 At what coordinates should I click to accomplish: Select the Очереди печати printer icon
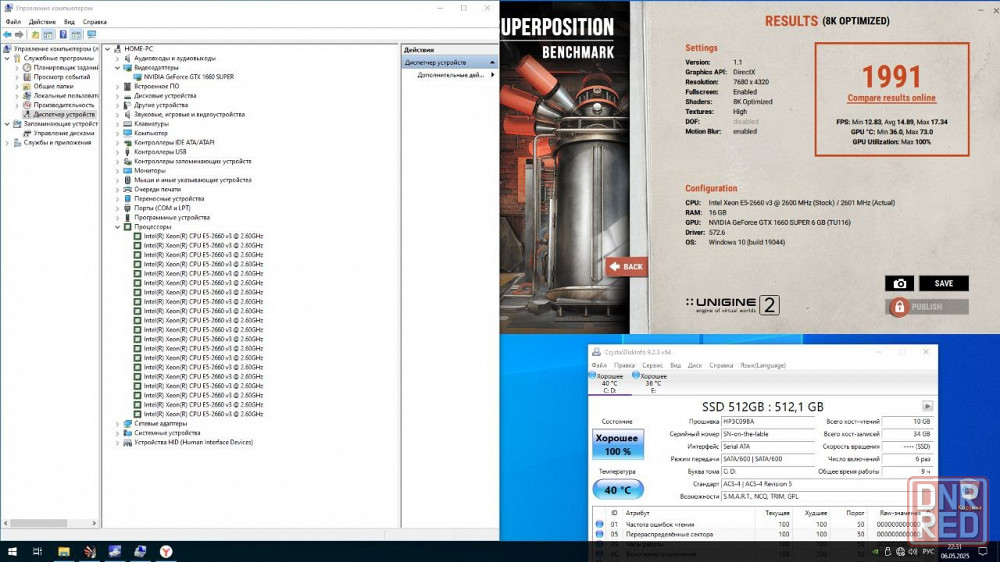128,189
